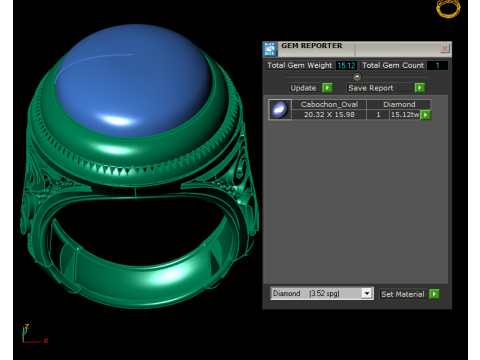The image size is (480, 360).
Task: Select the oval cabochon gem thumbnail
Action: 280,110
